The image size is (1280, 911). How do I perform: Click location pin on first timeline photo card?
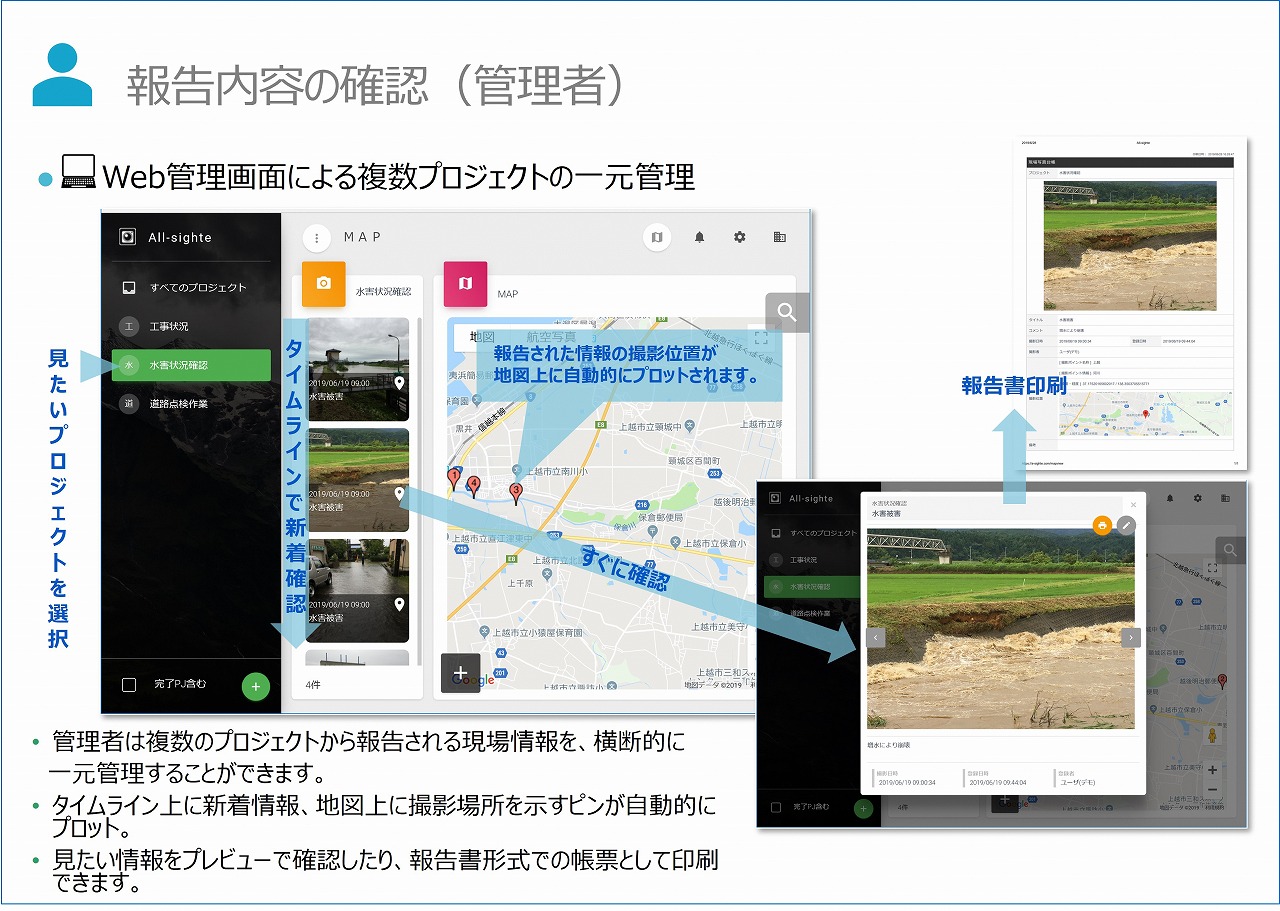(x=399, y=383)
